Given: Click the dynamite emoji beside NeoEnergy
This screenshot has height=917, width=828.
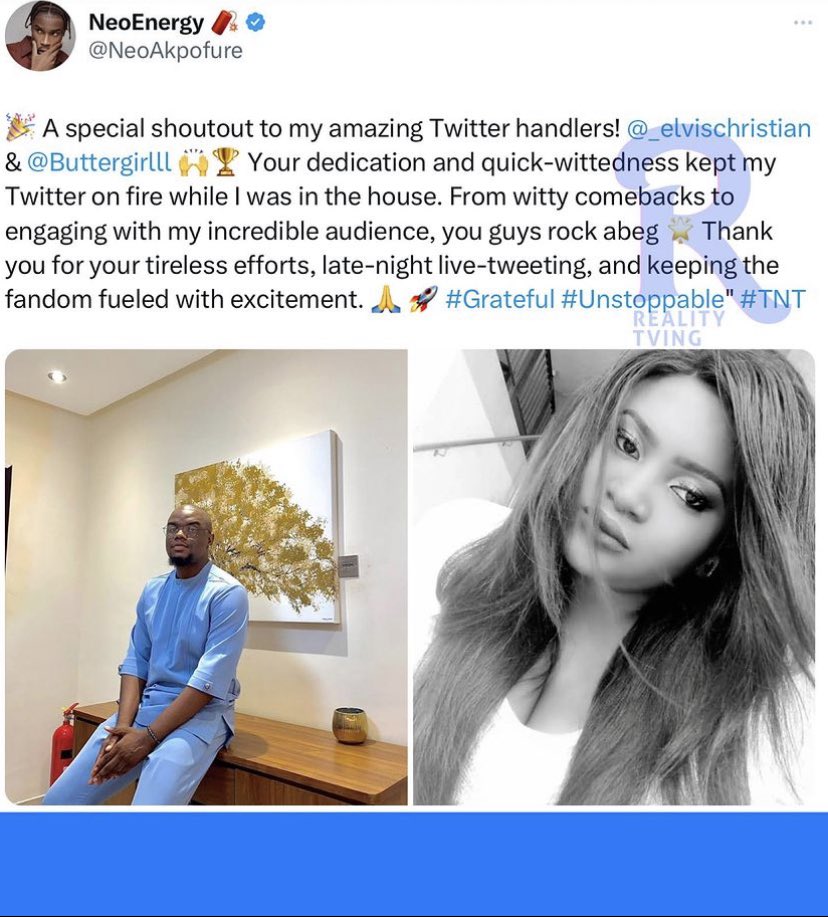Looking at the screenshot, I should (223, 22).
